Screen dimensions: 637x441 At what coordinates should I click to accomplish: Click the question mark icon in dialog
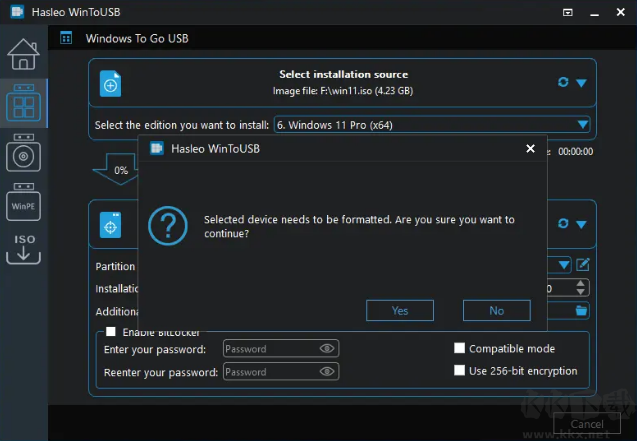pyautogui.click(x=167, y=226)
